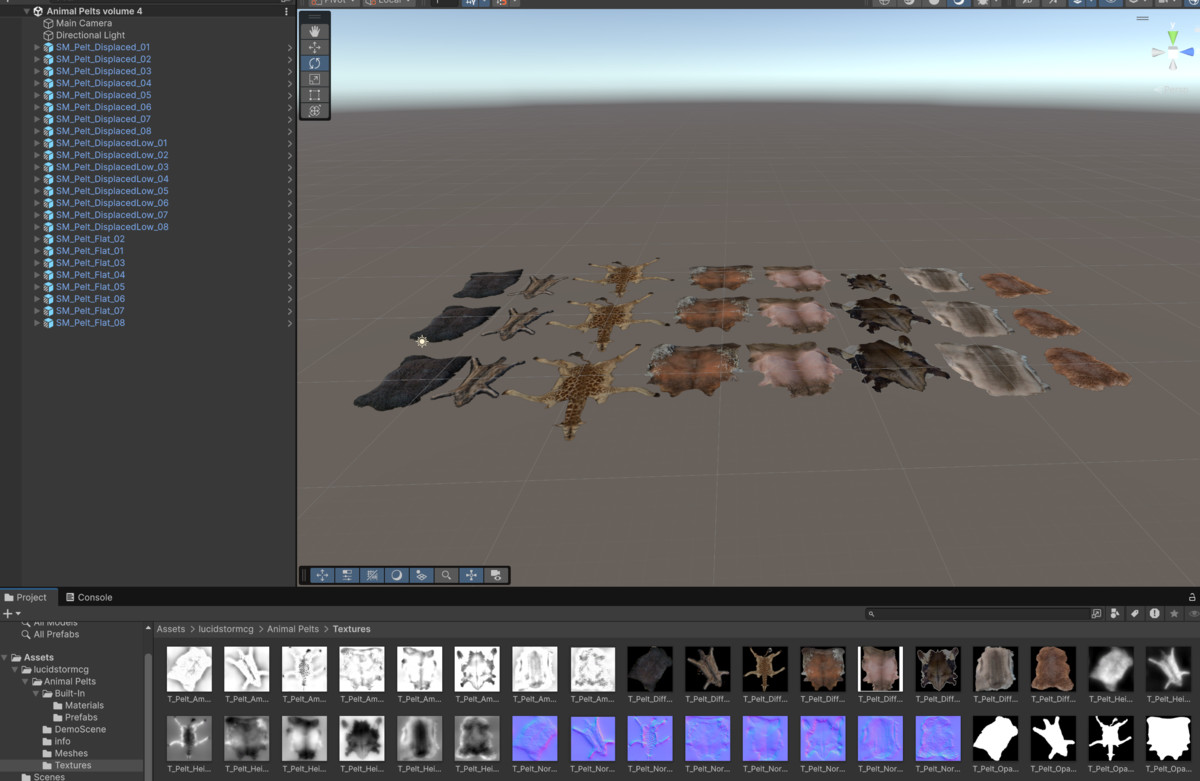Screen dimensions: 1200x781
Task: Click the Textures folder icon in project tree
Action: click(47, 765)
